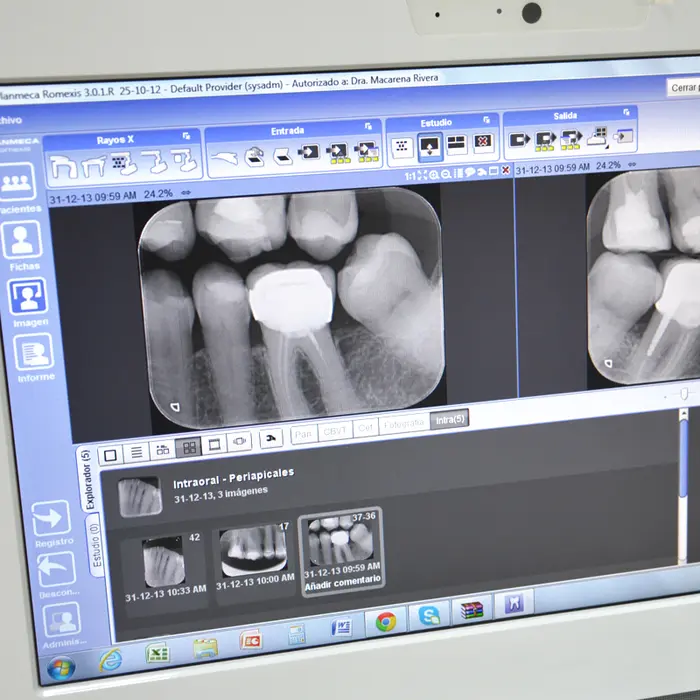Viewport: 700px width, 700px height.
Task: Click the image browser vertical scrollbar
Action: click(x=683, y=489)
